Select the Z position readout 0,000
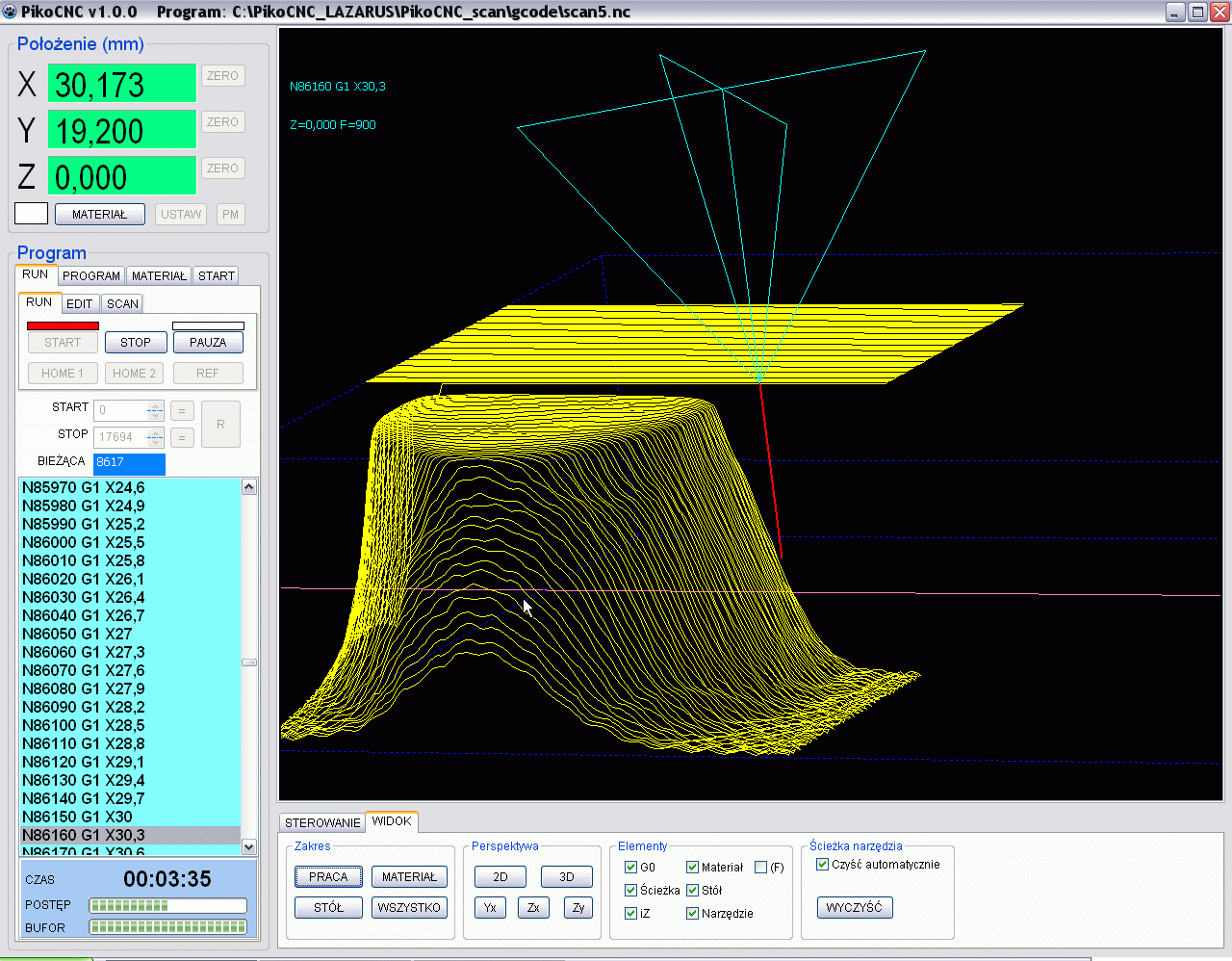The height and width of the screenshot is (961, 1232). [122, 176]
